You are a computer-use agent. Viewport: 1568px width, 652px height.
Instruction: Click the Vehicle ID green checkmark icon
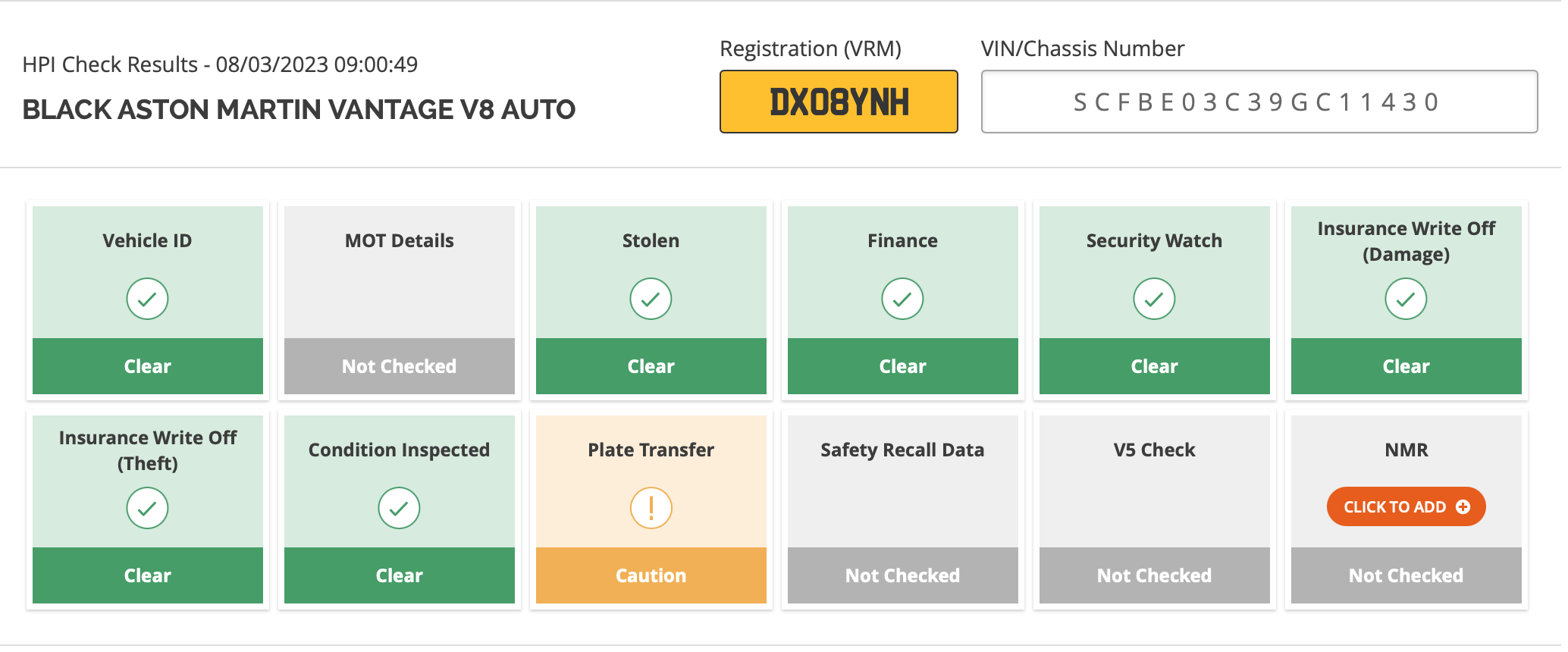147,299
